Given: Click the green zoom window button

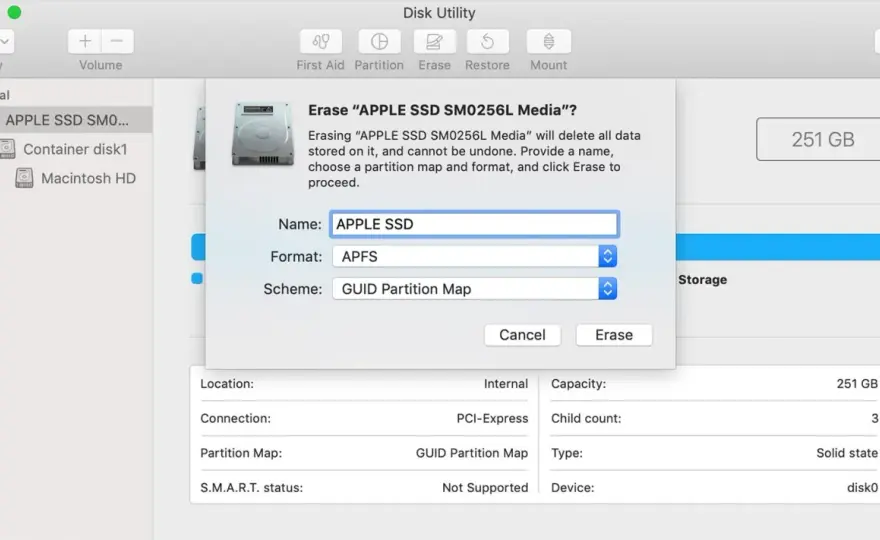Looking at the screenshot, I should [x=14, y=12].
